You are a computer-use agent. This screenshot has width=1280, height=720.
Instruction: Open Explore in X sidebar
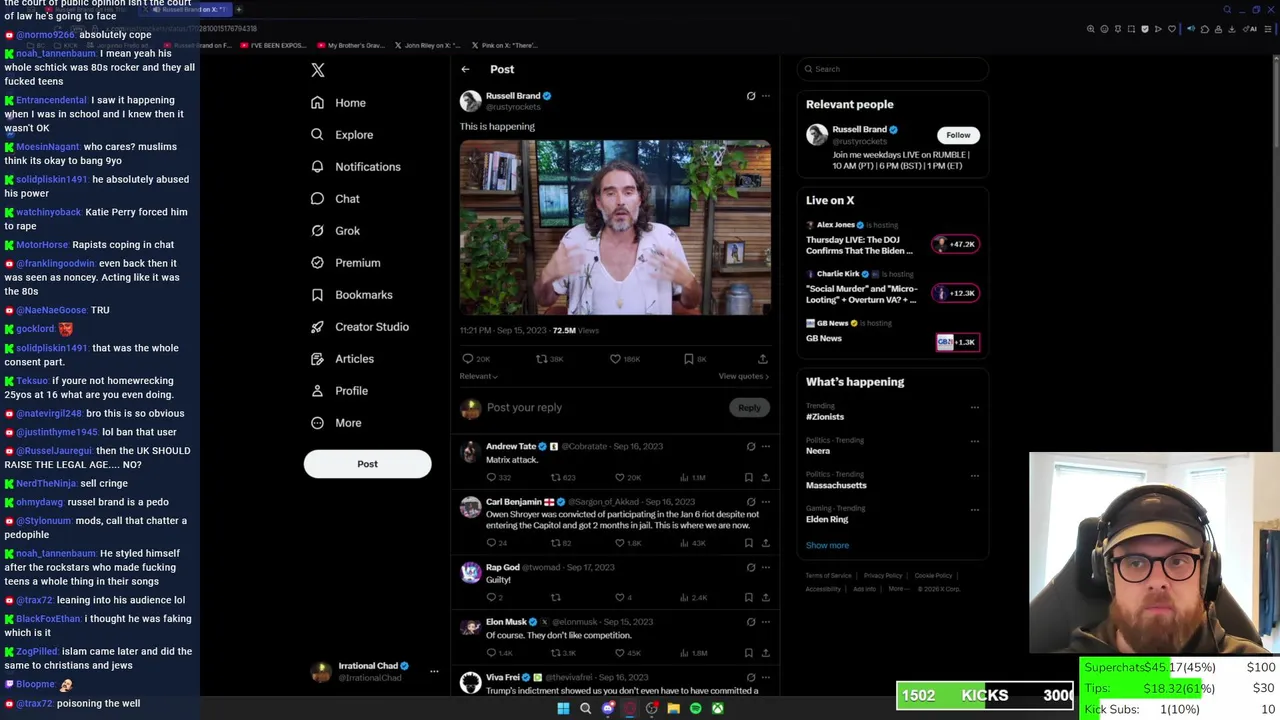point(341,135)
